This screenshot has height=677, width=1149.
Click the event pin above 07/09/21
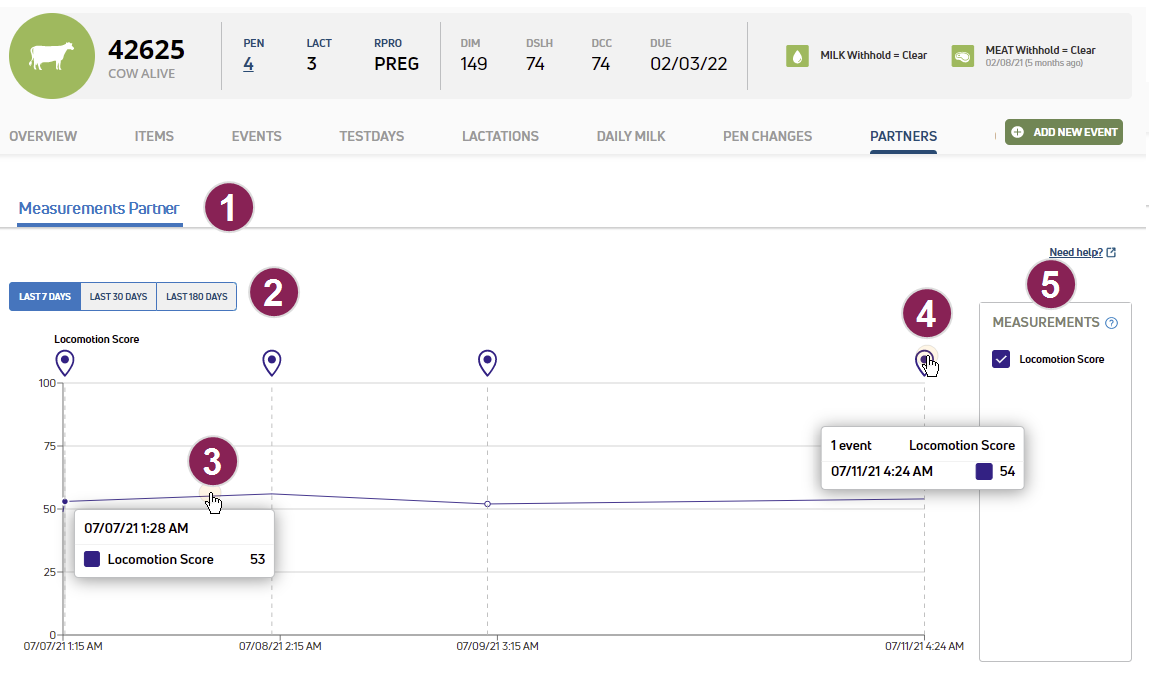[x=487, y=361]
